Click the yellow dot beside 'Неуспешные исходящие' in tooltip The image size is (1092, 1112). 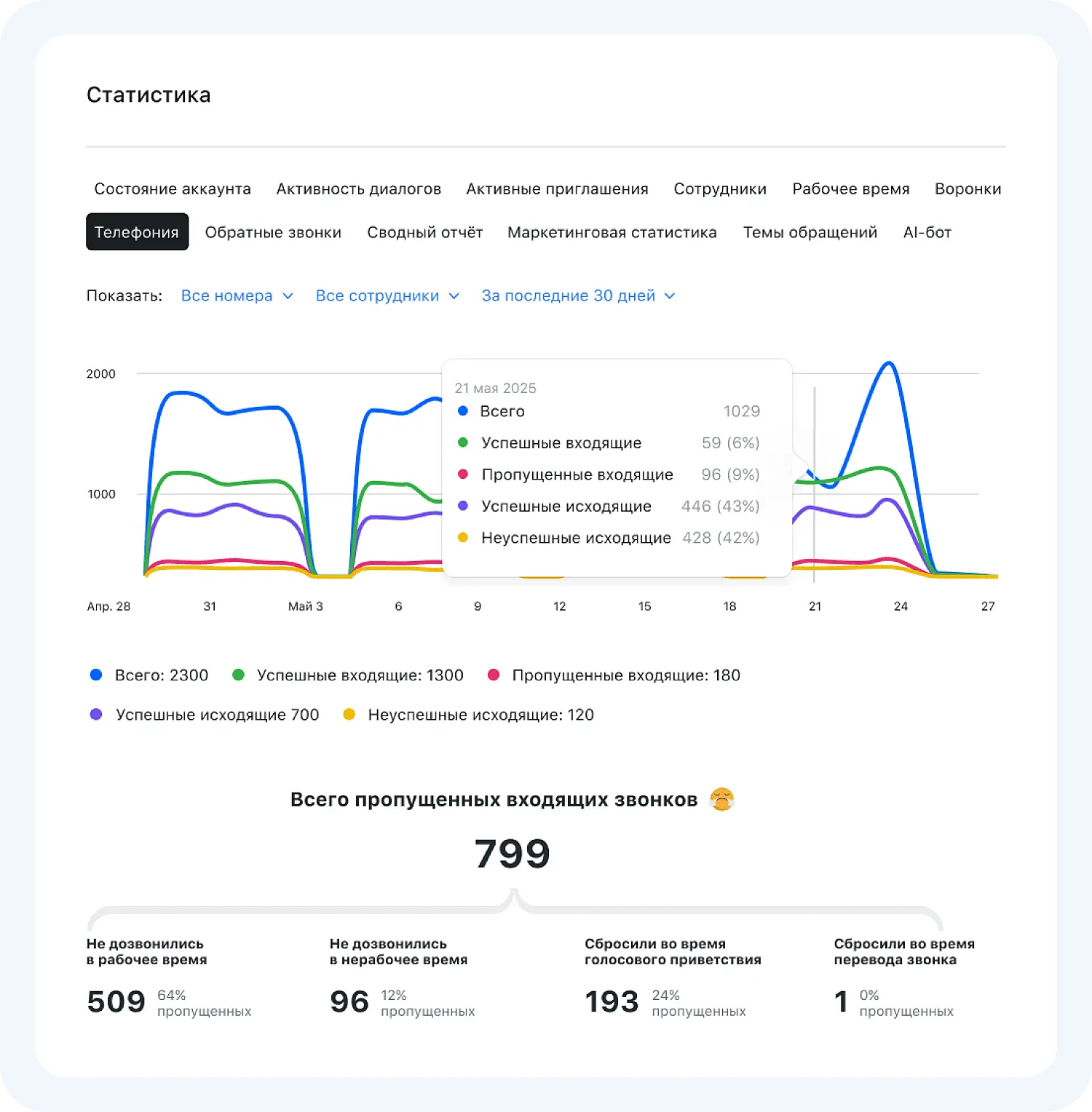[x=462, y=538]
